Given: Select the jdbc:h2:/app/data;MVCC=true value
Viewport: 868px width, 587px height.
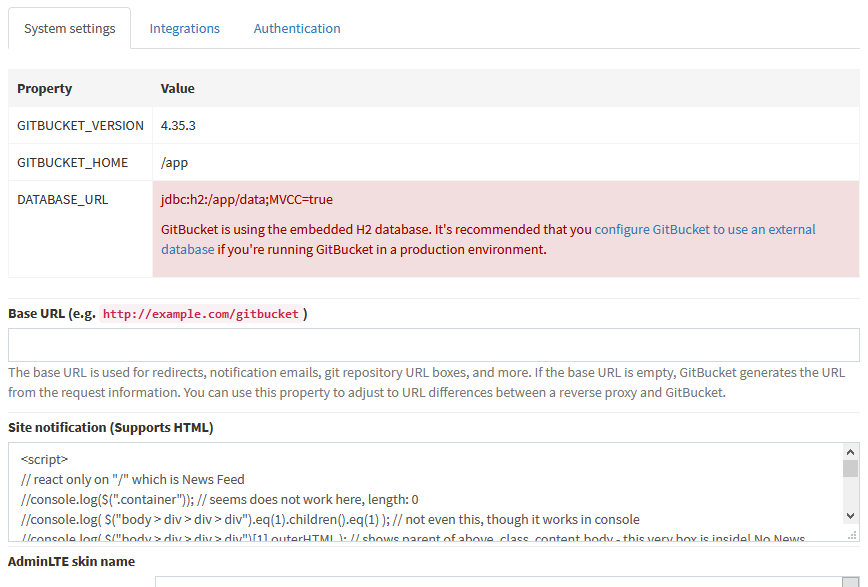Looking at the screenshot, I should (247, 199).
